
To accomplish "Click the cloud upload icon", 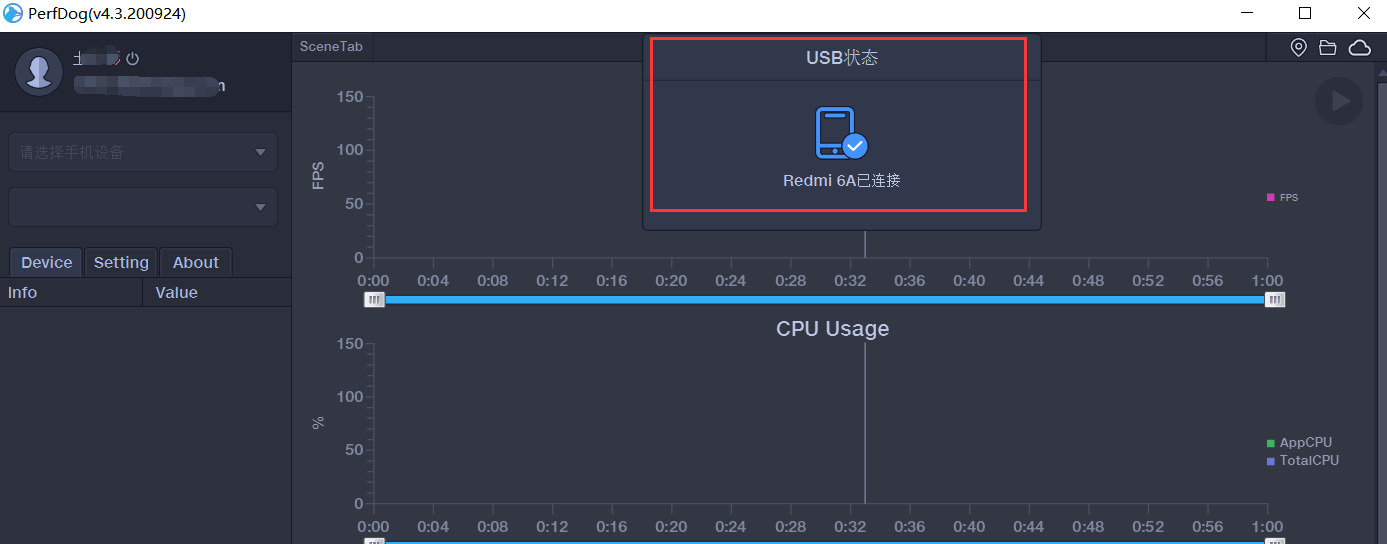I will [x=1360, y=47].
